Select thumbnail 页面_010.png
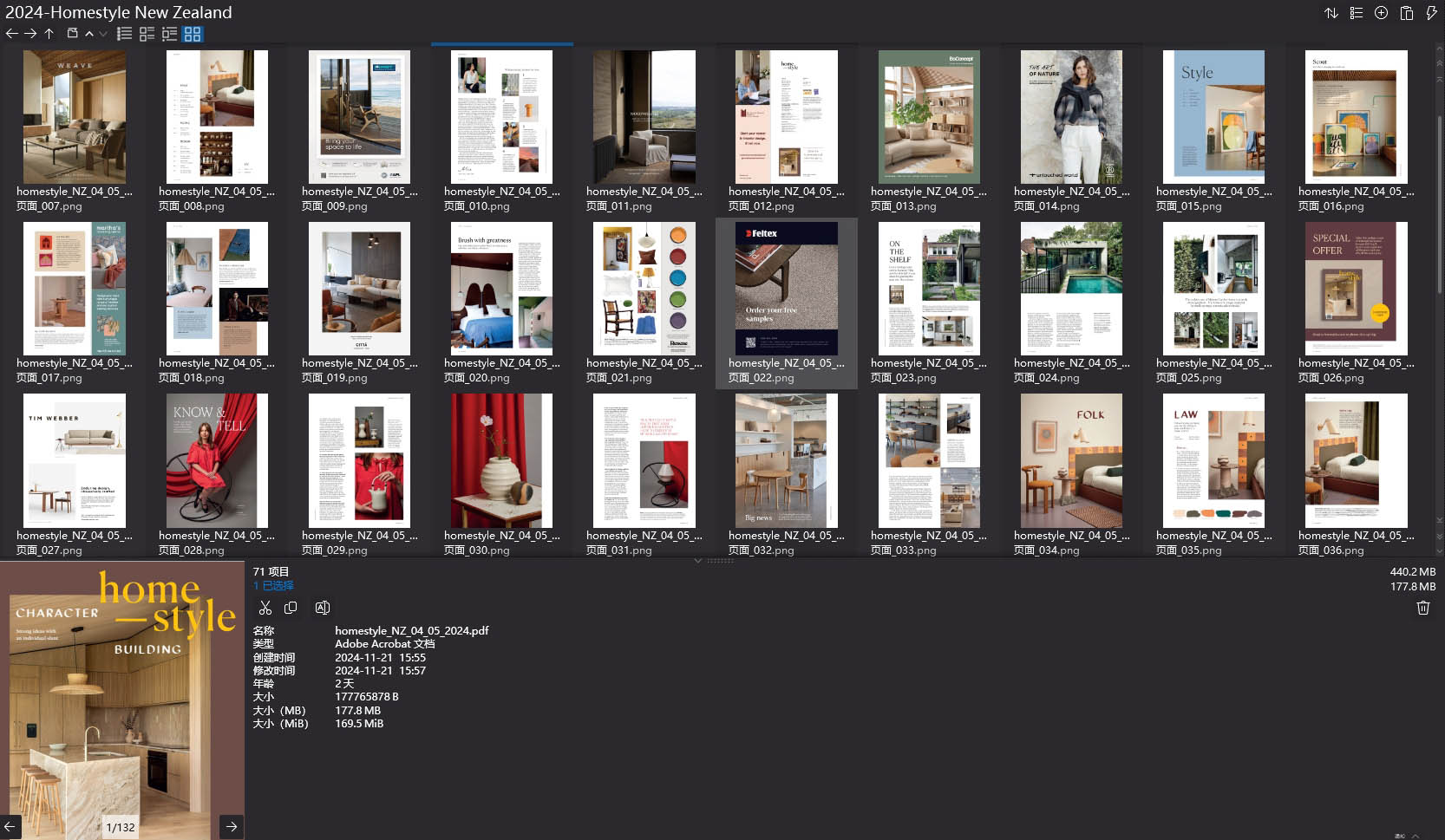Image resolution: width=1445 pixels, height=840 pixels. 502,117
